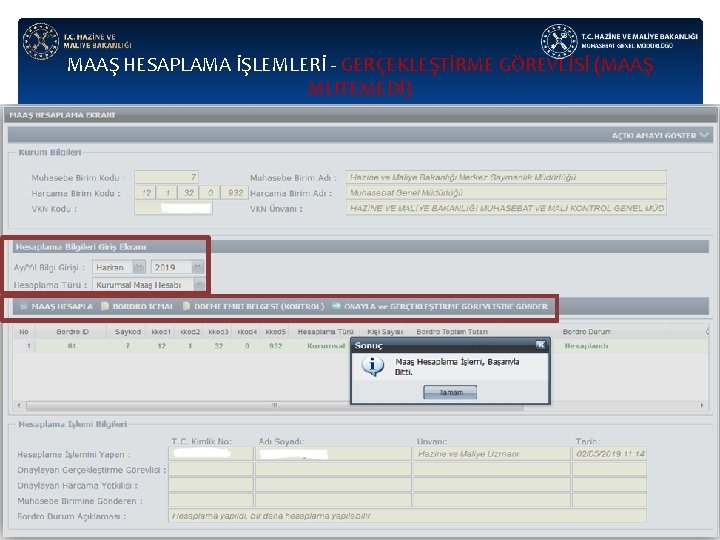Click MAAŞ HESAPLAMA EKRANI title bar
The width and height of the screenshot is (720, 540).
[x=360, y=115]
